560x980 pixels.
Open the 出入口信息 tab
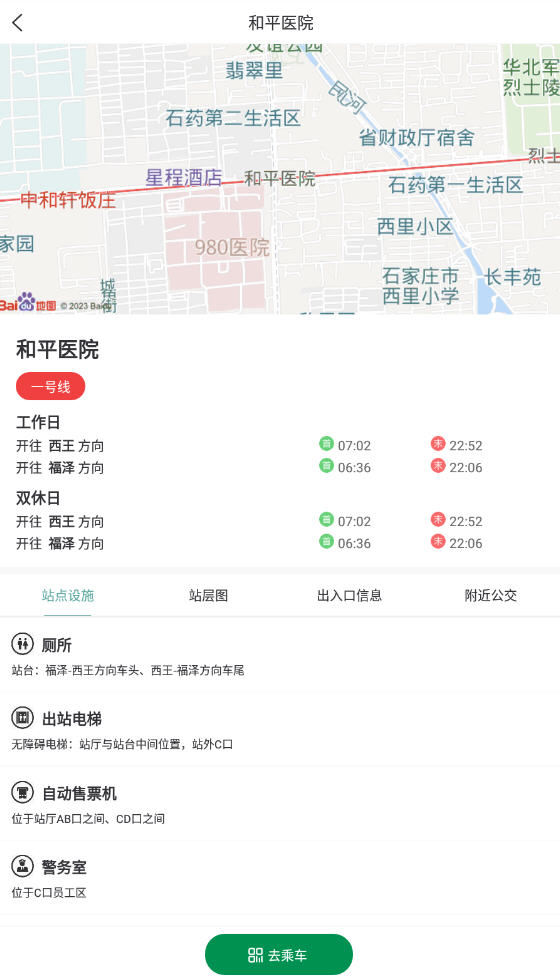coord(349,595)
